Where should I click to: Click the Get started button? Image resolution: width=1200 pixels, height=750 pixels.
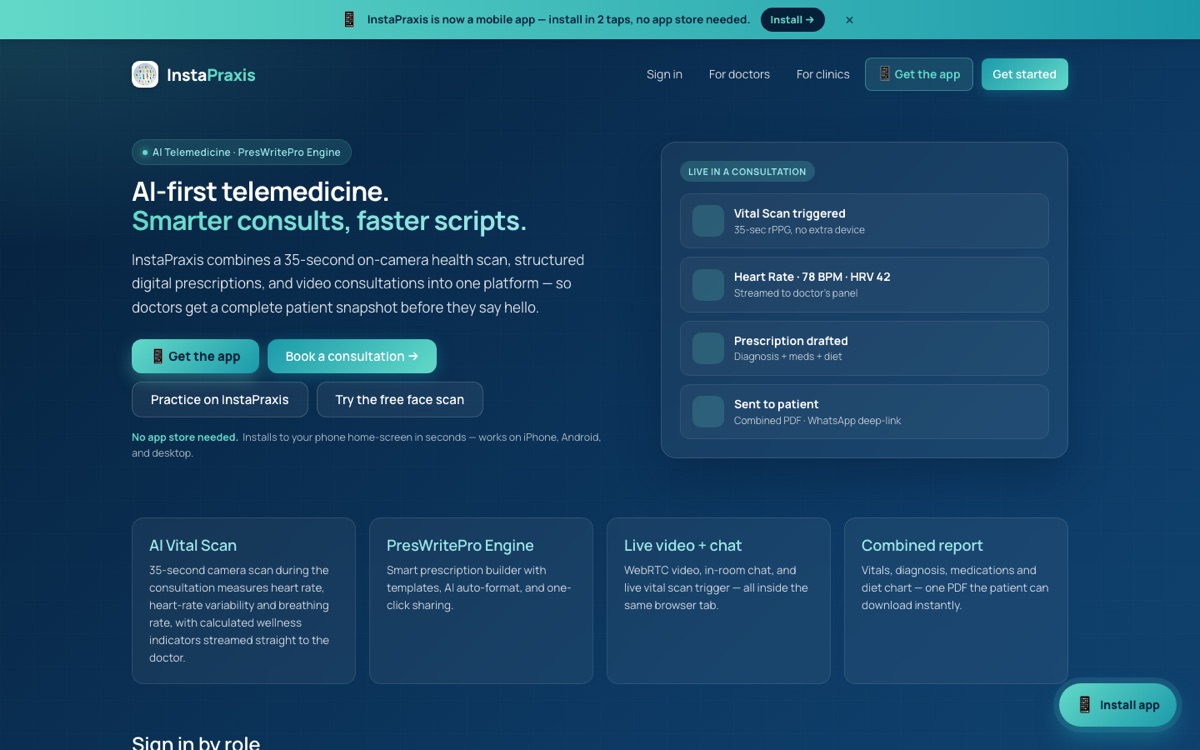1024,74
